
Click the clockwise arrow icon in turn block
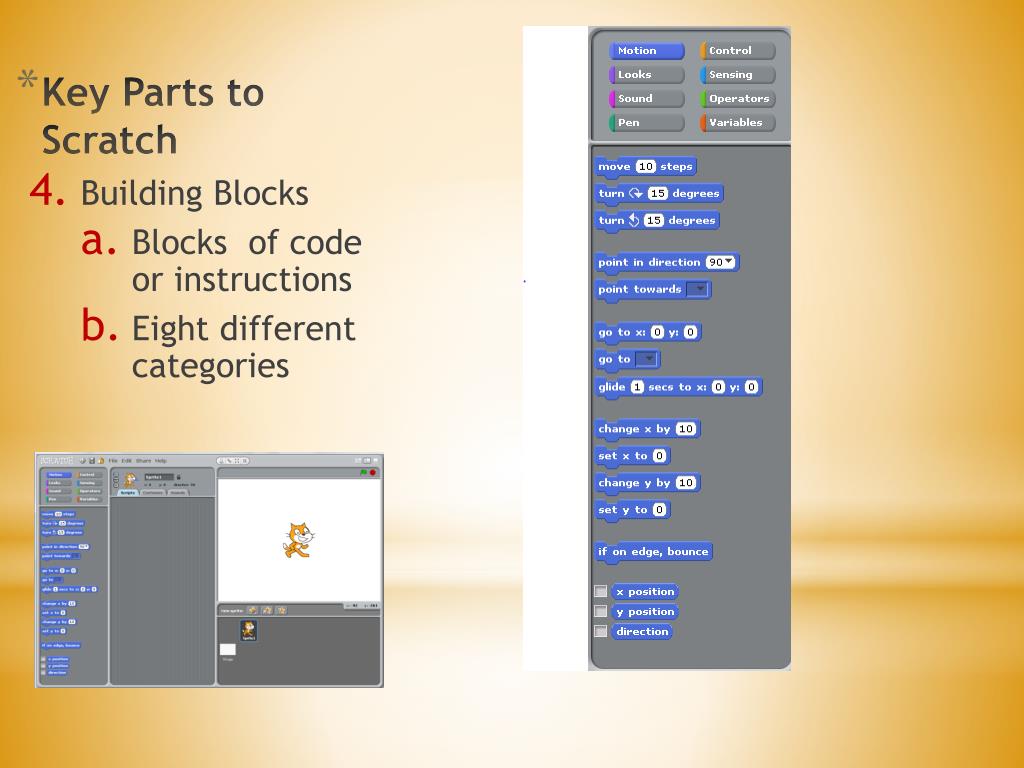636,193
